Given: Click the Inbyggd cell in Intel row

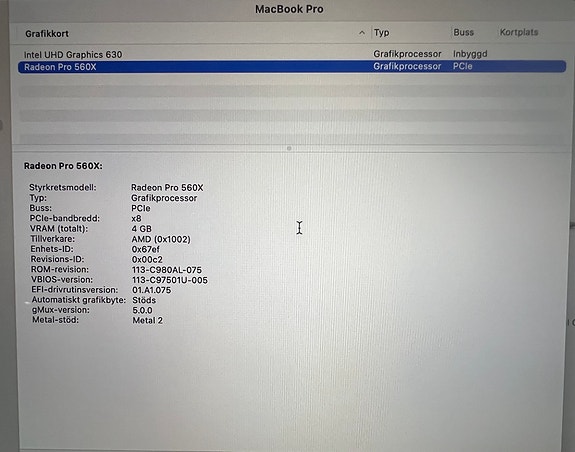Looking at the screenshot, I should [470, 54].
